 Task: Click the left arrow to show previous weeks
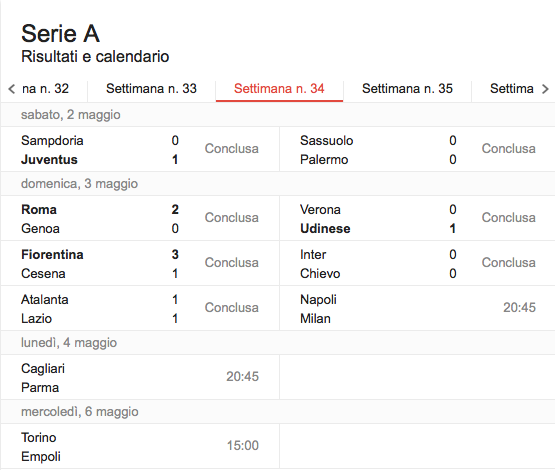tap(12, 89)
